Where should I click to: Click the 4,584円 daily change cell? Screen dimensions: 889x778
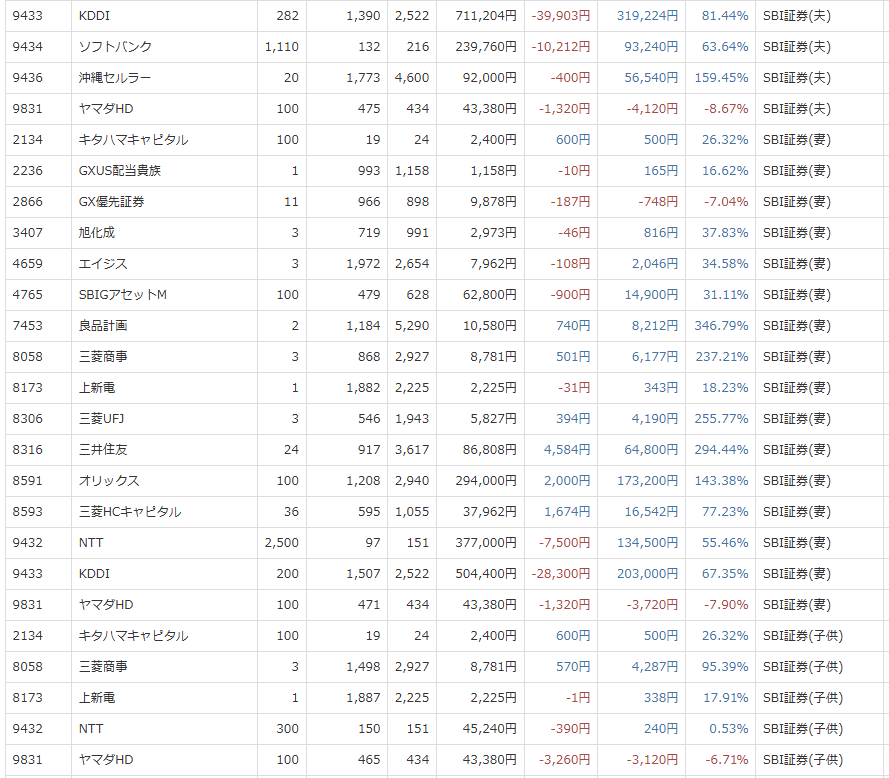pos(567,450)
